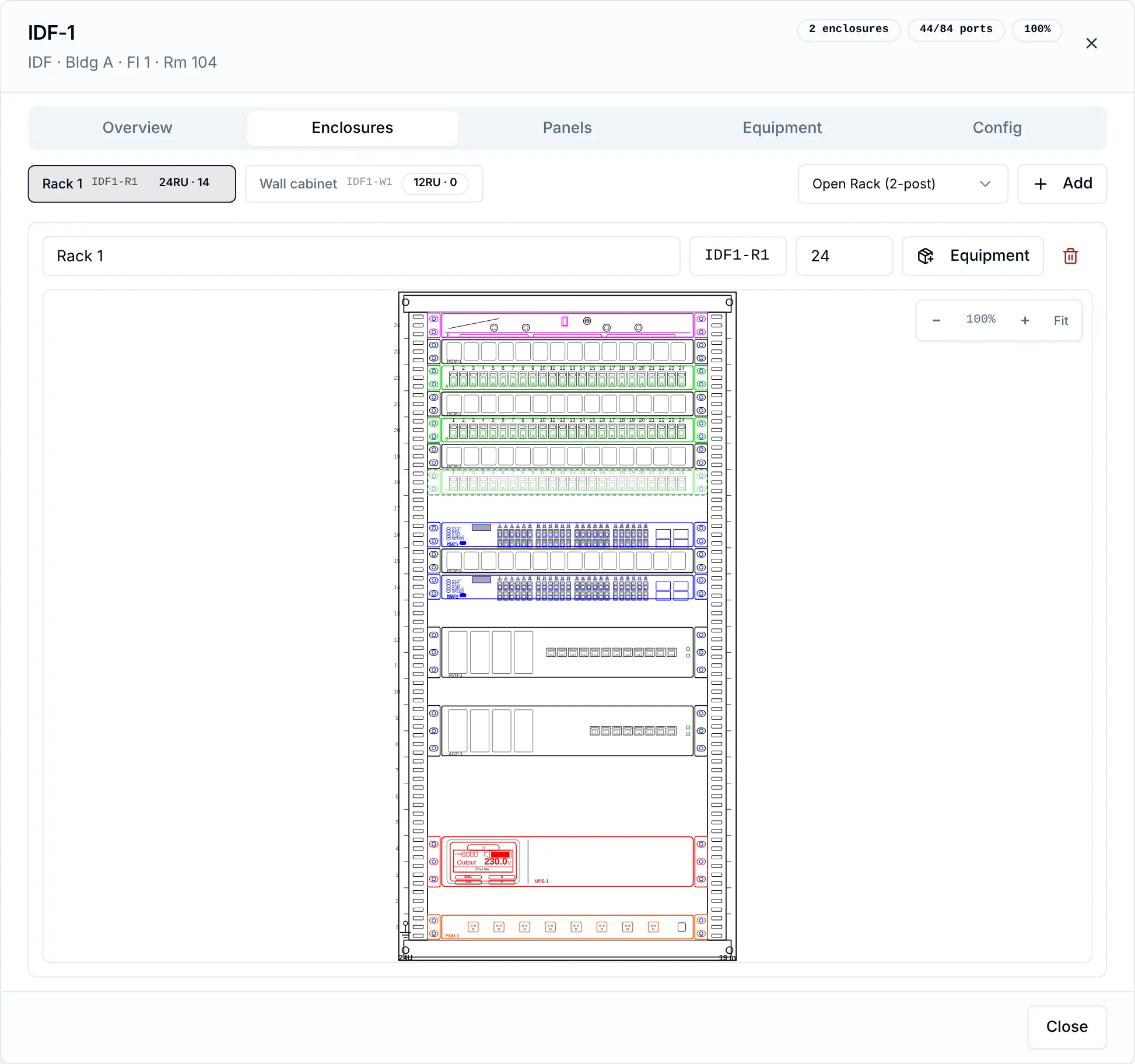Edit the Rack 1 name field
This screenshot has height=1064, width=1135.
pos(361,256)
